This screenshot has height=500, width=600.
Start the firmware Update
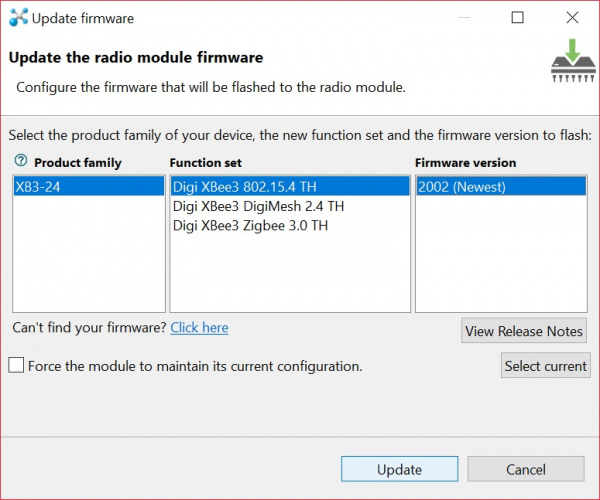coord(399,469)
